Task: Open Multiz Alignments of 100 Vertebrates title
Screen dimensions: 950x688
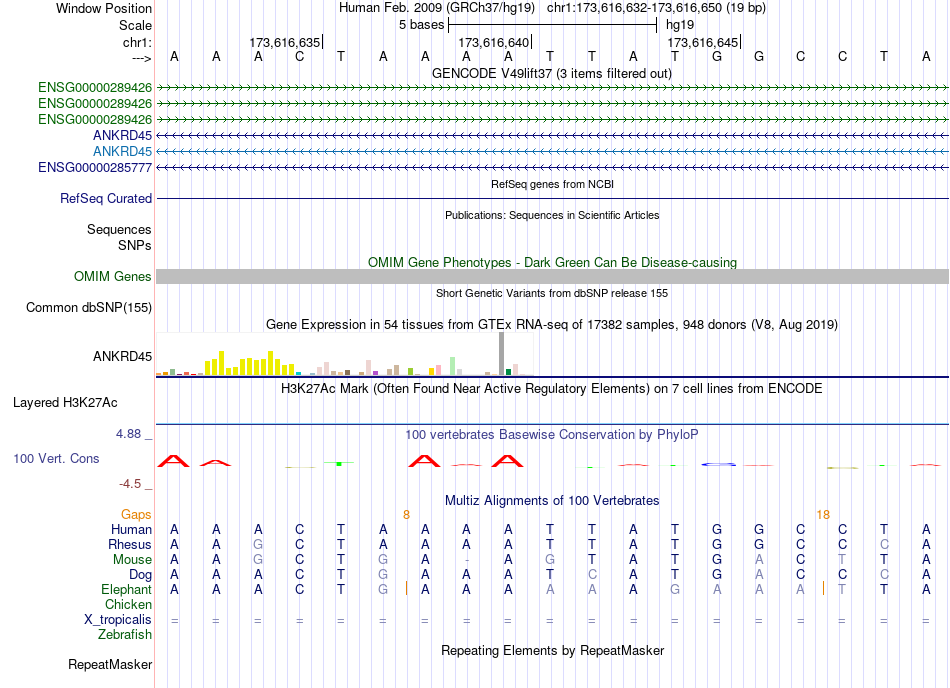Action: [552, 501]
